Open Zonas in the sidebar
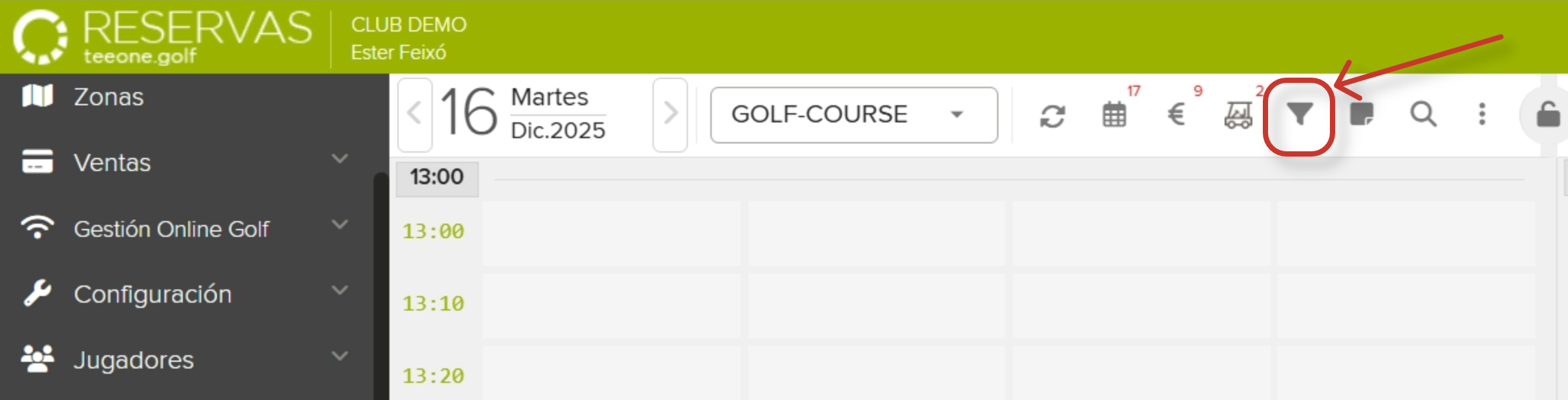 coord(109,97)
